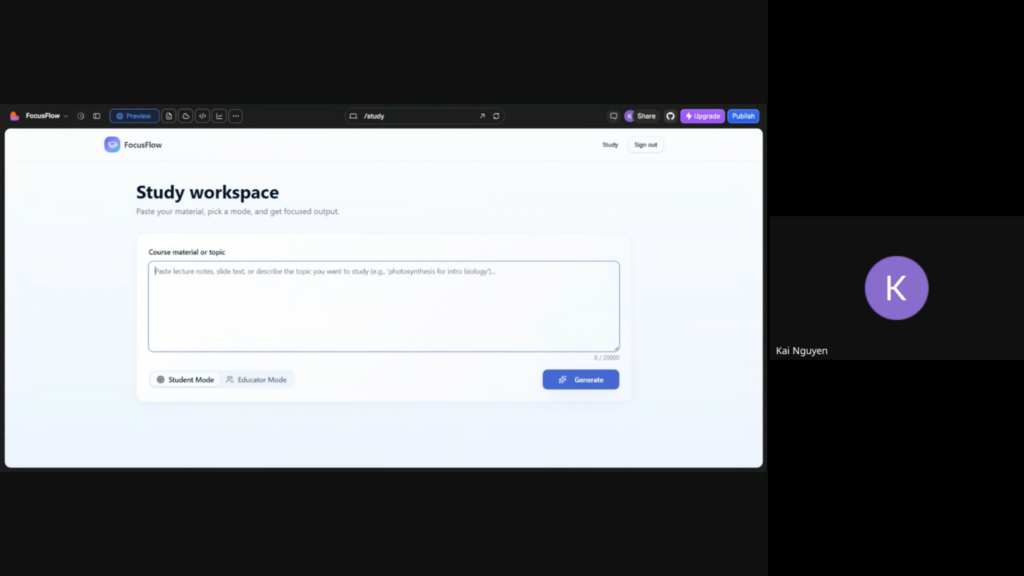1024x576 pixels.
Task: Open the analytics chart icon
Action: click(x=219, y=116)
